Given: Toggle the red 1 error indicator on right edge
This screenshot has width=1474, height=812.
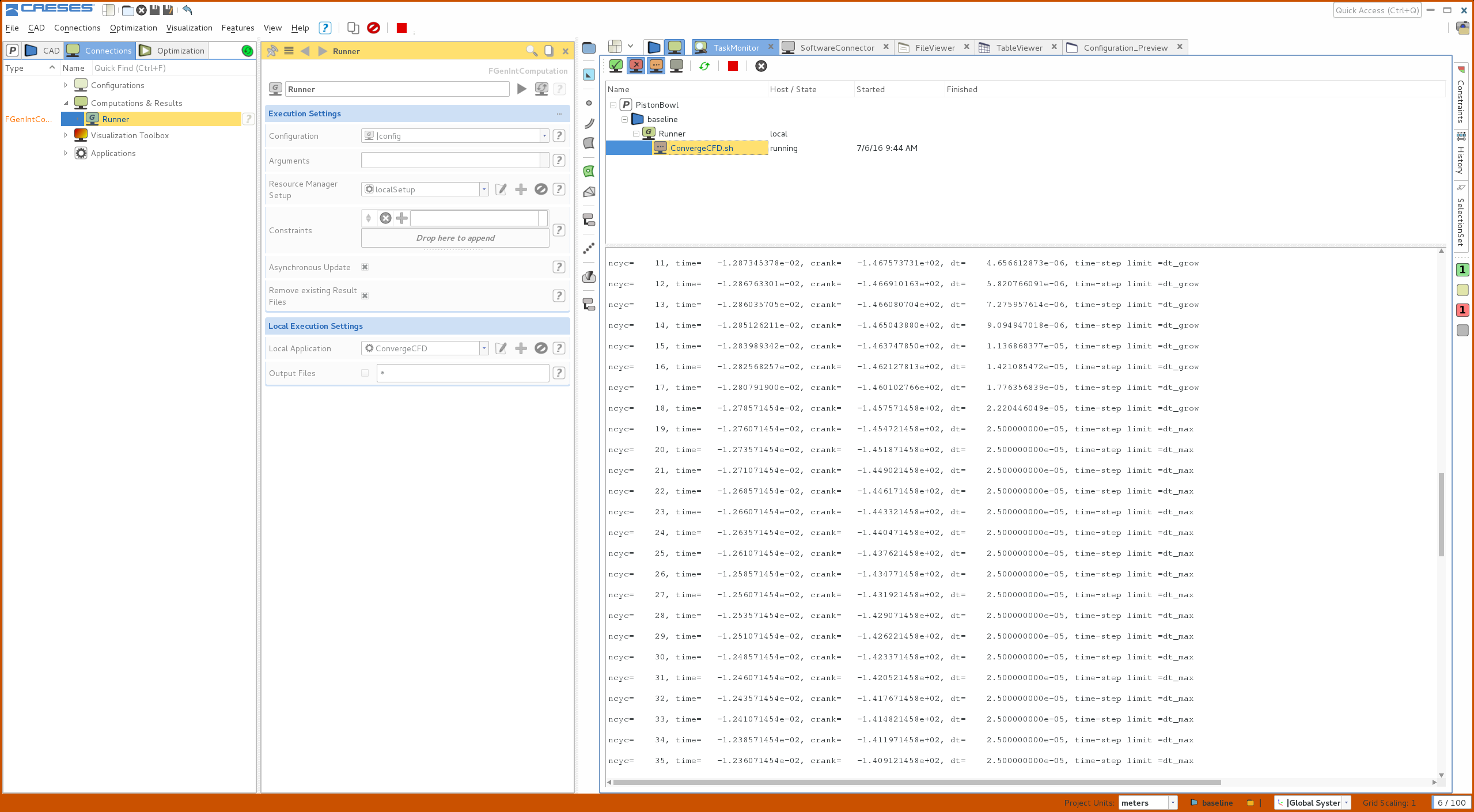Looking at the screenshot, I should click(1462, 310).
